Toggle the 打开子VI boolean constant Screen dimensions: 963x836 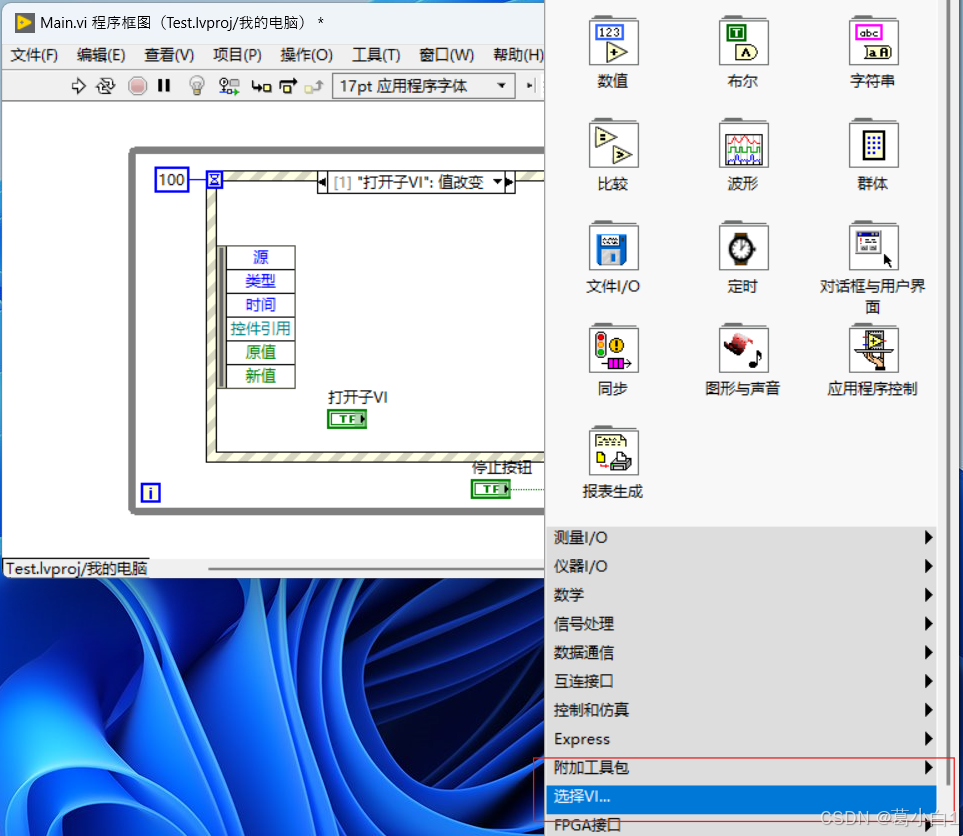(346, 418)
